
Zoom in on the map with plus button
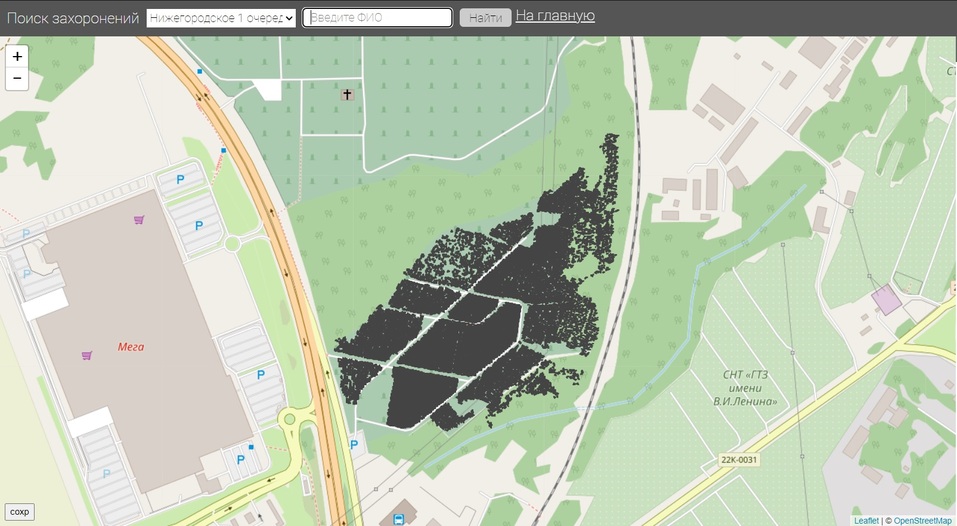pyautogui.click(x=17, y=57)
